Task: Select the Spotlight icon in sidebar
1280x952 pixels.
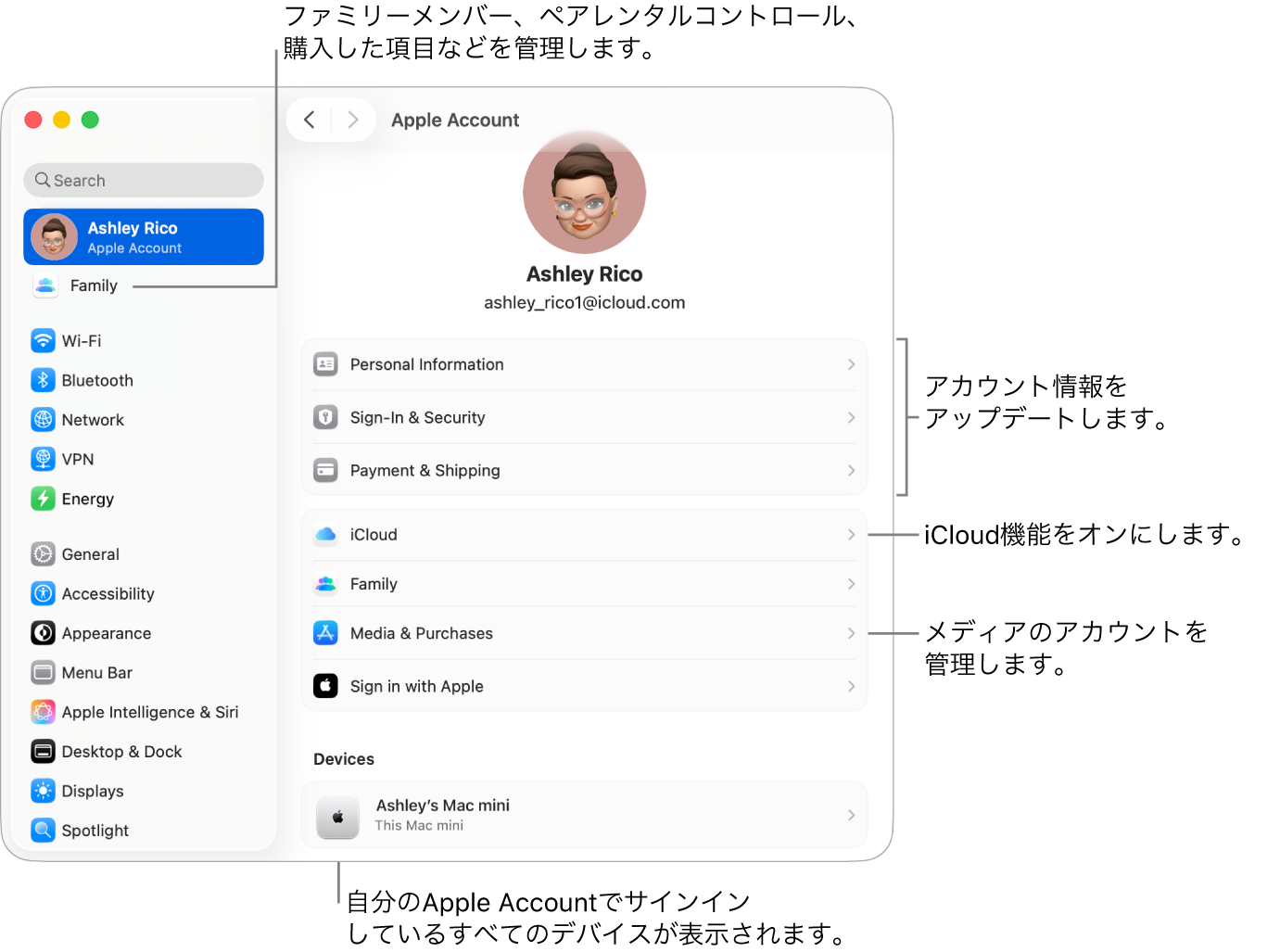Action: tap(43, 830)
